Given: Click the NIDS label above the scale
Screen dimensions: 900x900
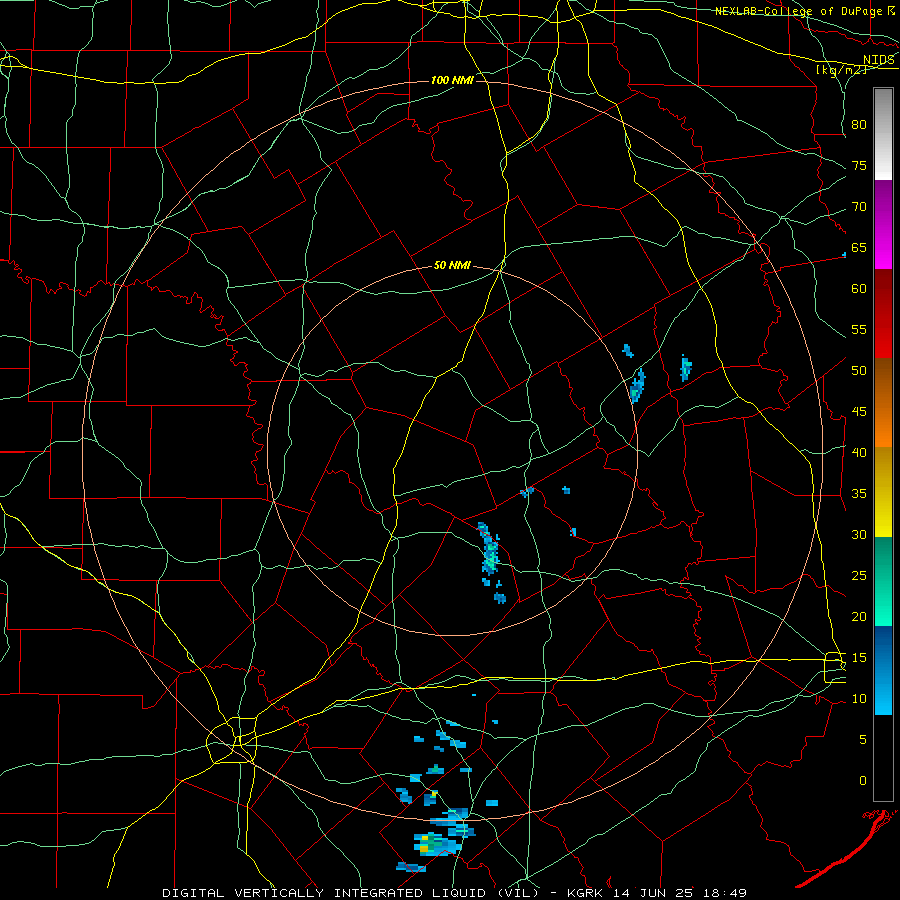Looking at the screenshot, I should click(x=879, y=60).
